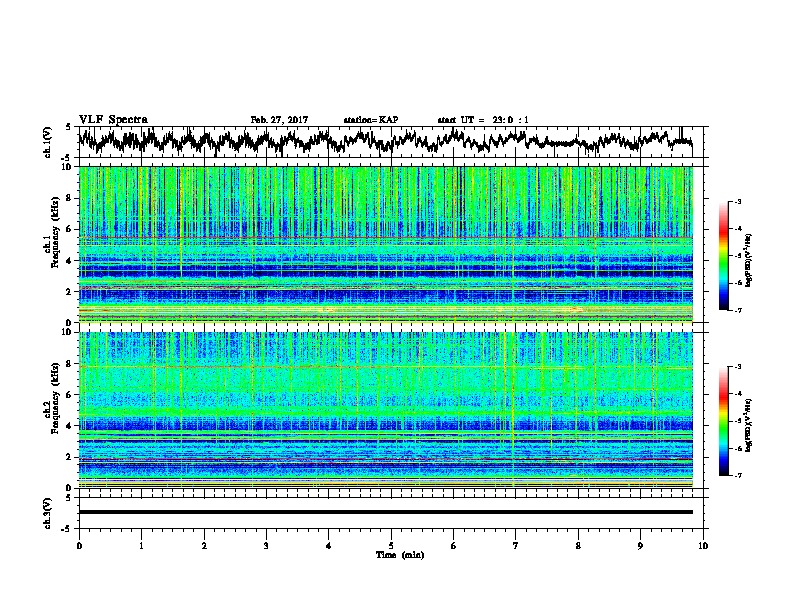Click the "8" kHz tick of ch.1 spectrogram
The height and width of the screenshot is (612, 792).
coord(70,198)
